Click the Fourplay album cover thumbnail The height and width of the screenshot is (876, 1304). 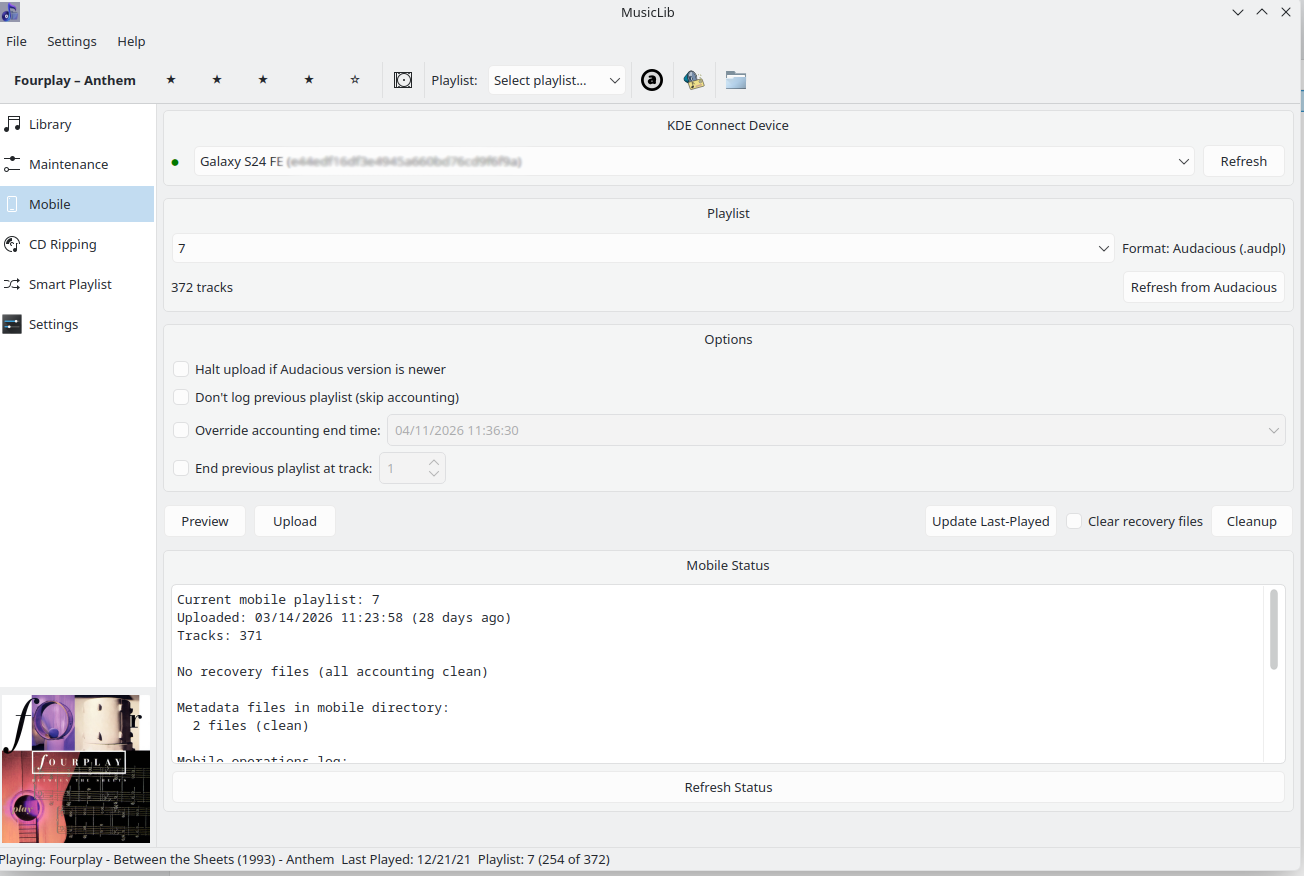[76, 769]
